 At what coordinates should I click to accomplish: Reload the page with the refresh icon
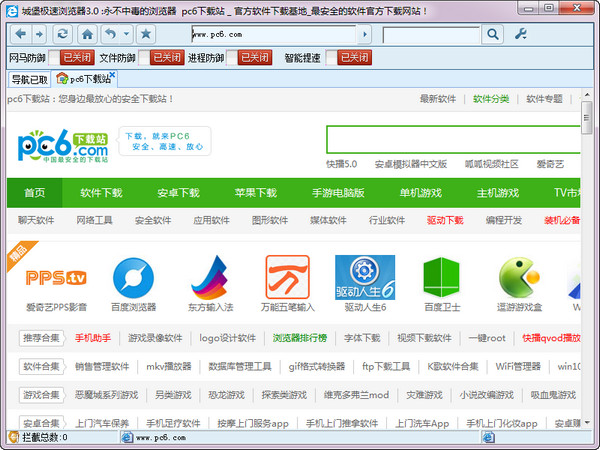click(x=63, y=34)
